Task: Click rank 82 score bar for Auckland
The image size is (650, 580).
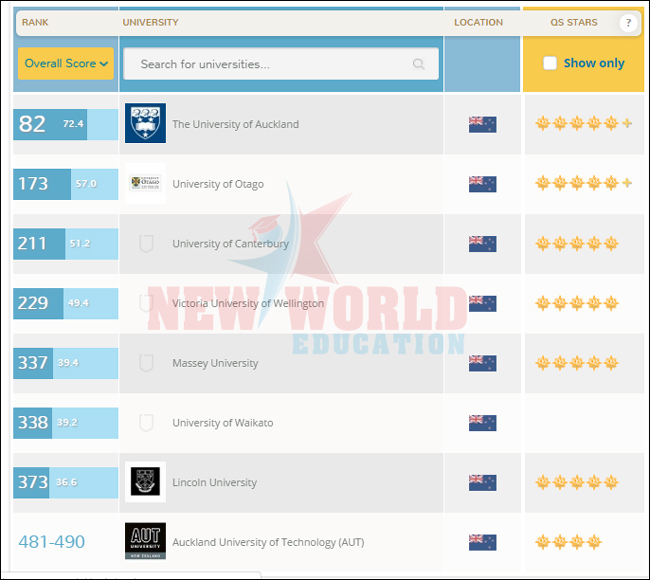Action: point(65,124)
